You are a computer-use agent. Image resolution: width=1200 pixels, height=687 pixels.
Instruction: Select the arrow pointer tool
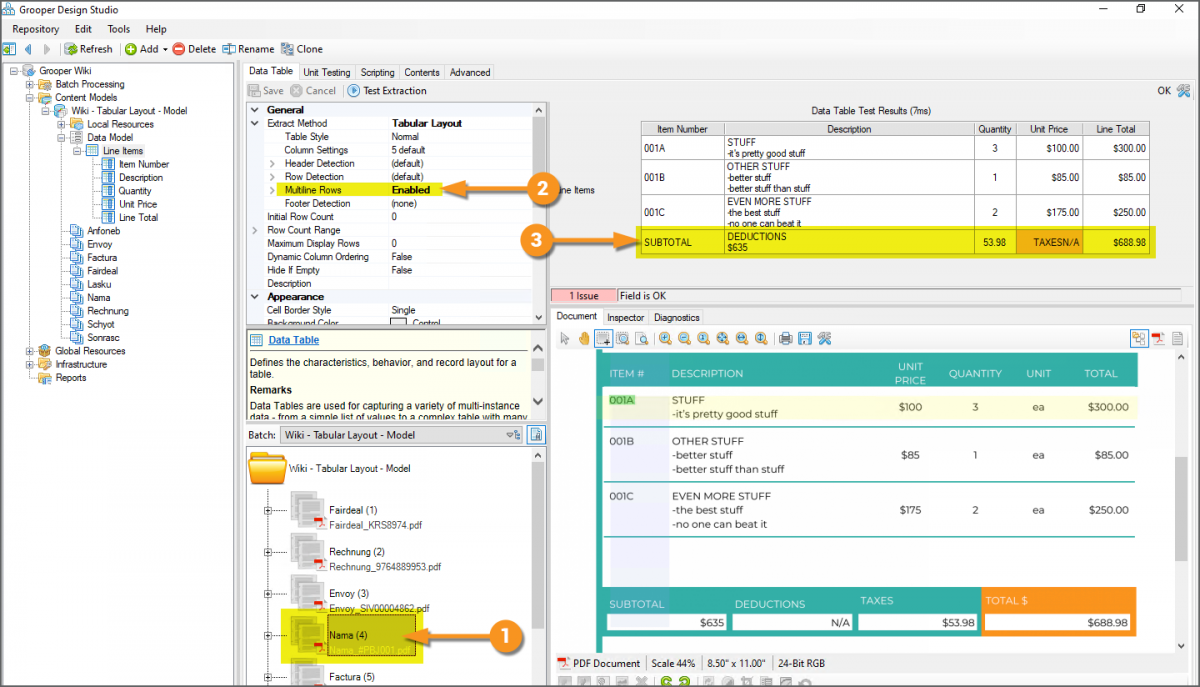click(x=564, y=339)
